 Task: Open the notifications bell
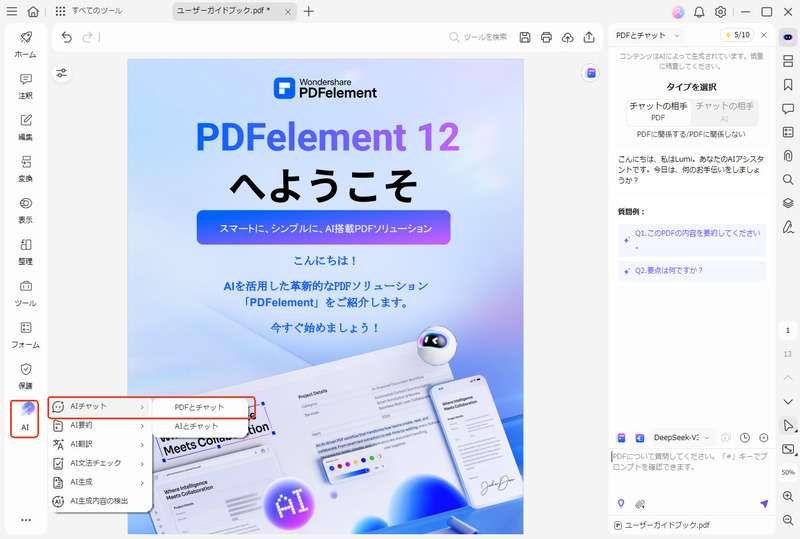click(699, 12)
